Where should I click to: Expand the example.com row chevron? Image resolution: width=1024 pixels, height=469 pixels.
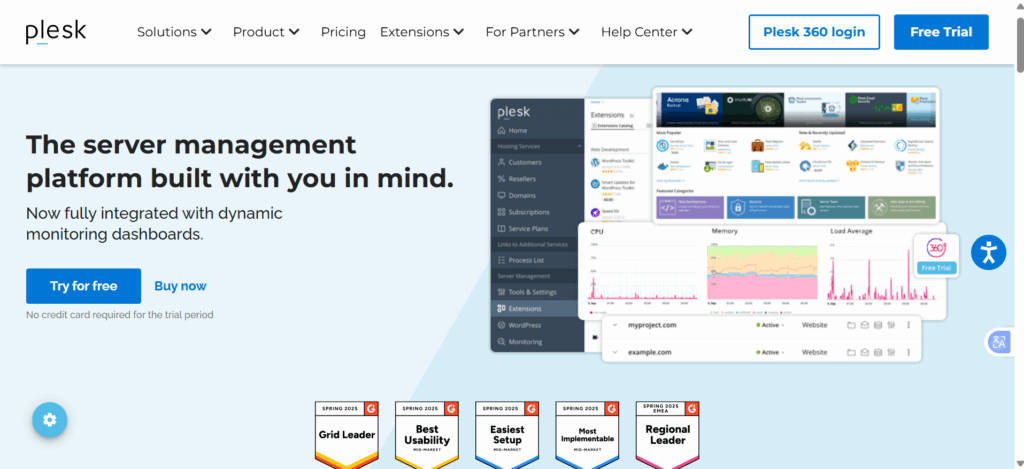615,352
